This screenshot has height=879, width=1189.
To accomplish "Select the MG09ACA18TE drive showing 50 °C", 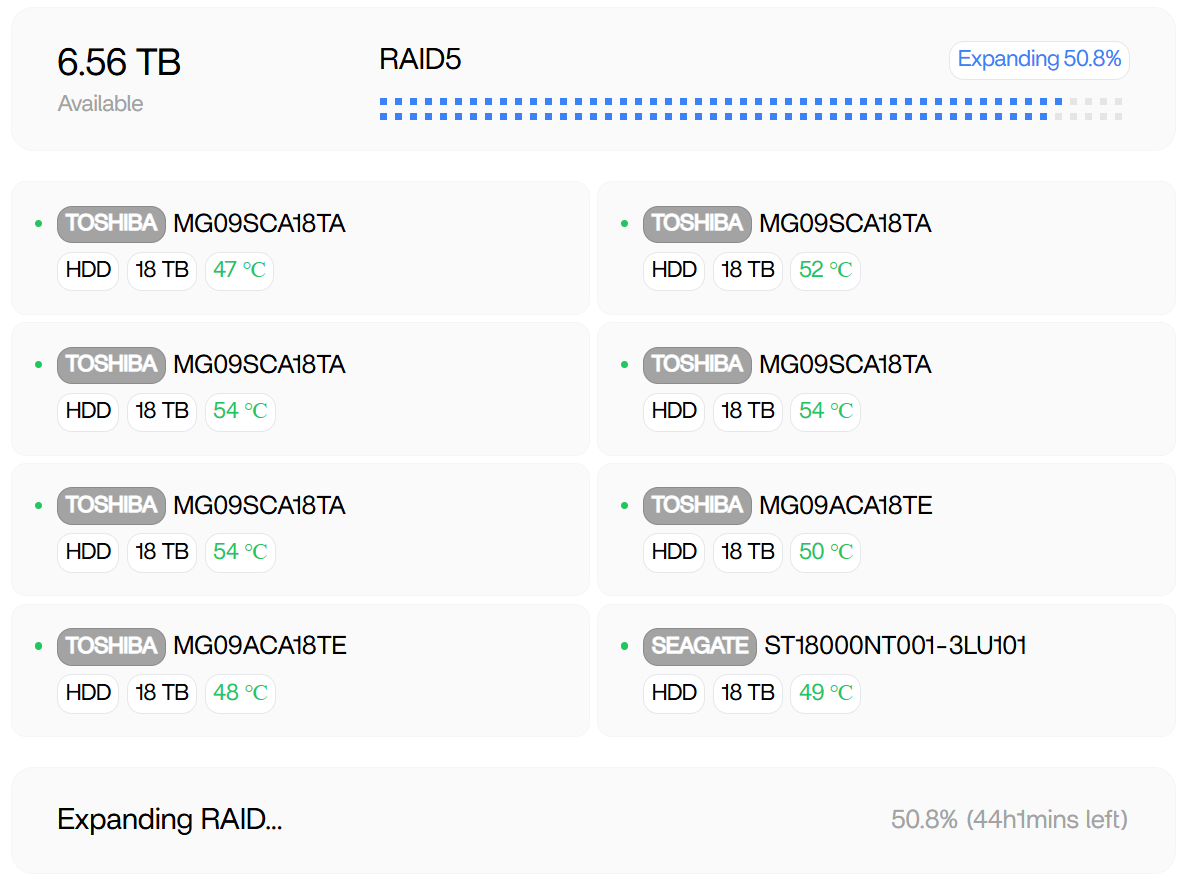I will point(845,506).
